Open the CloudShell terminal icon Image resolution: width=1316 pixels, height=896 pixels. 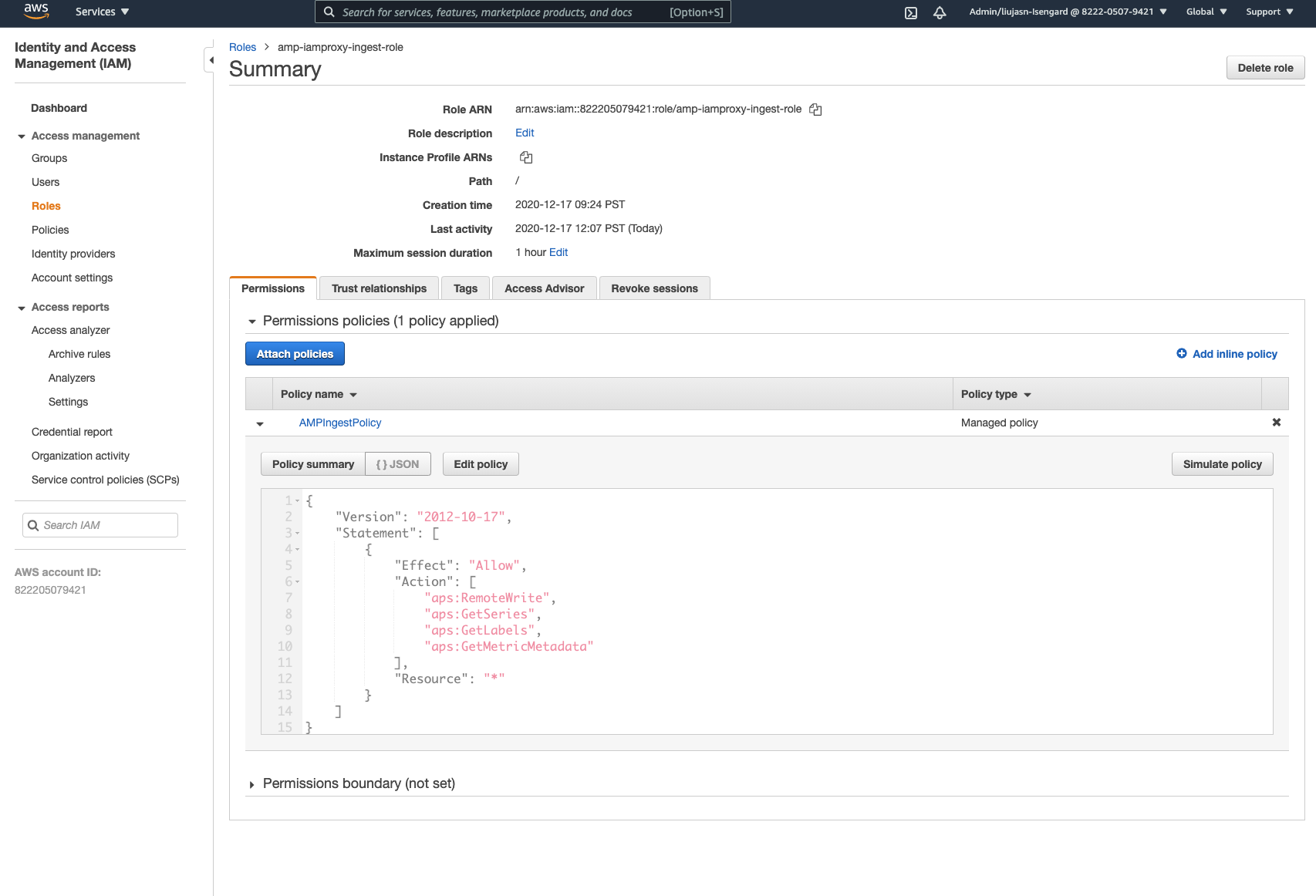911,12
